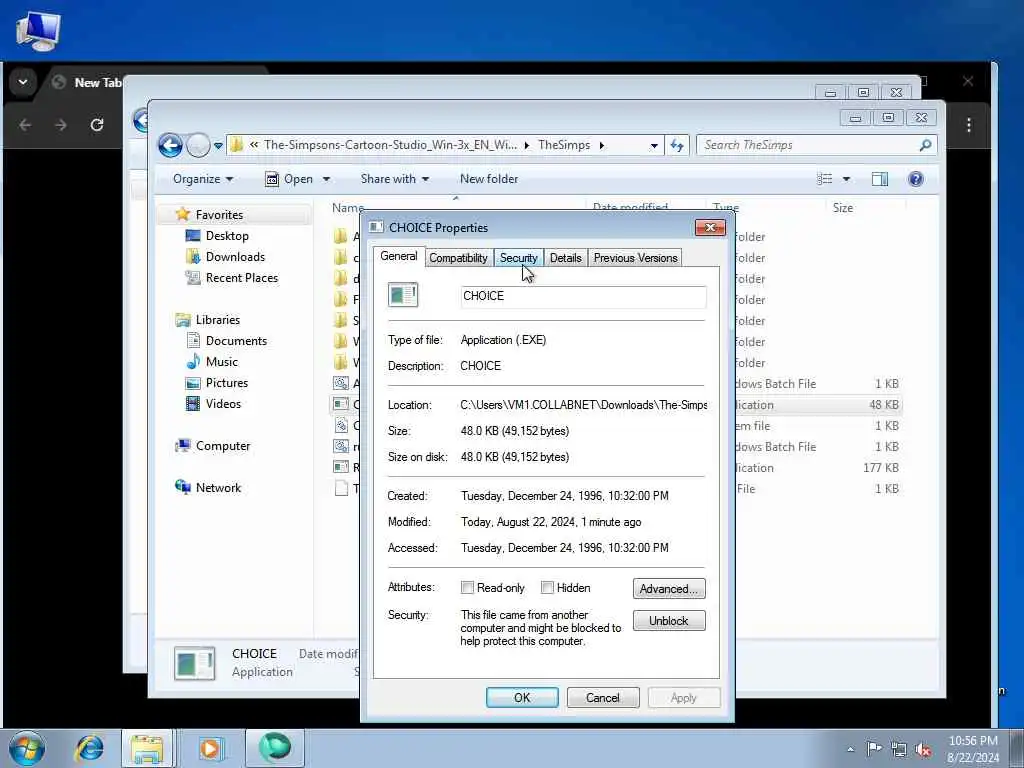Click the search magnifier icon
Screen dimensions: 1024x768
click(925, 145)
